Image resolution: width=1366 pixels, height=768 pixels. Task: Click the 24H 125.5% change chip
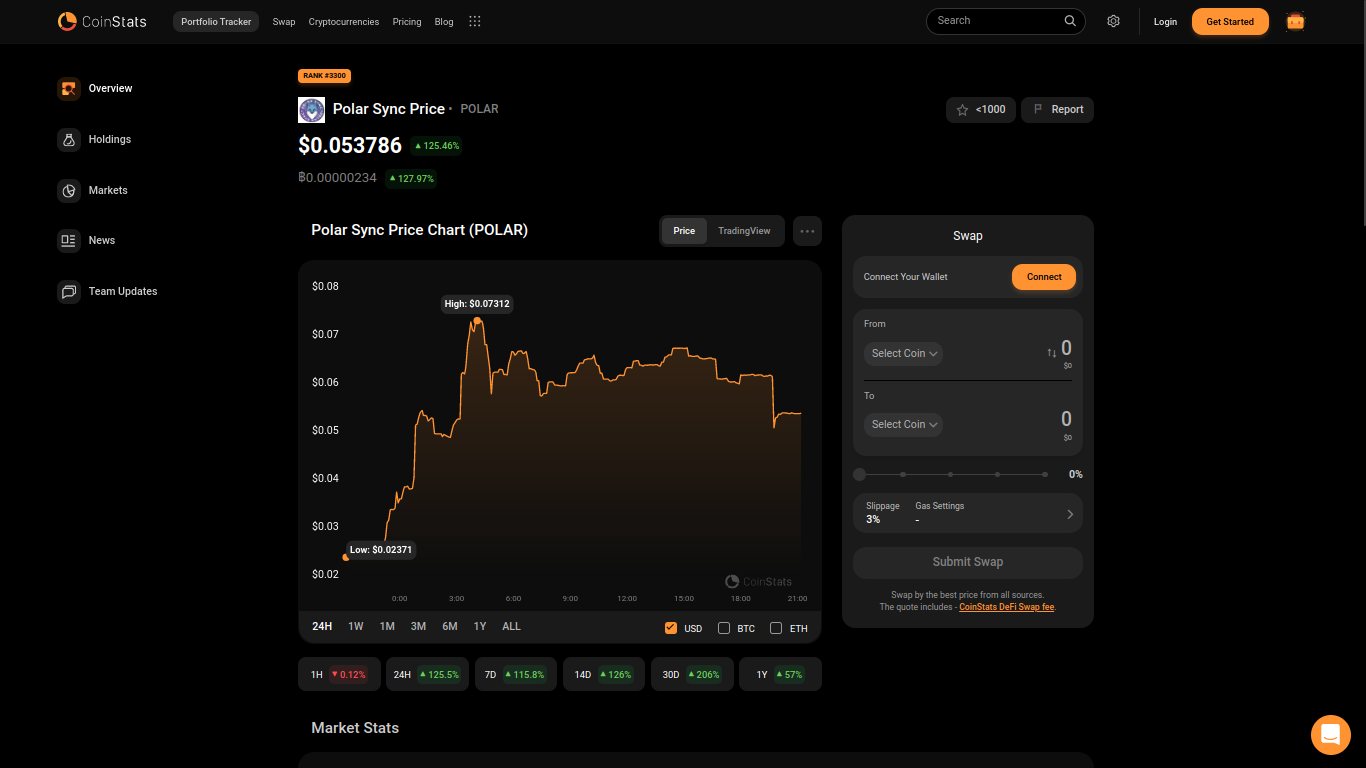coord(427,674)
